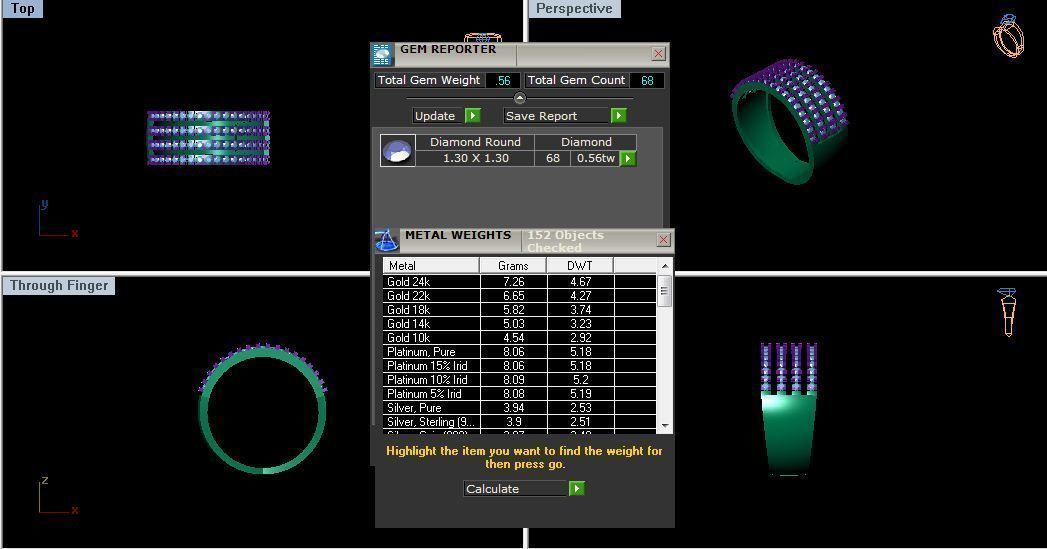This screenshot has height=549, width=1047.
Task: Click the DWT column header
Action: point(580,265)
